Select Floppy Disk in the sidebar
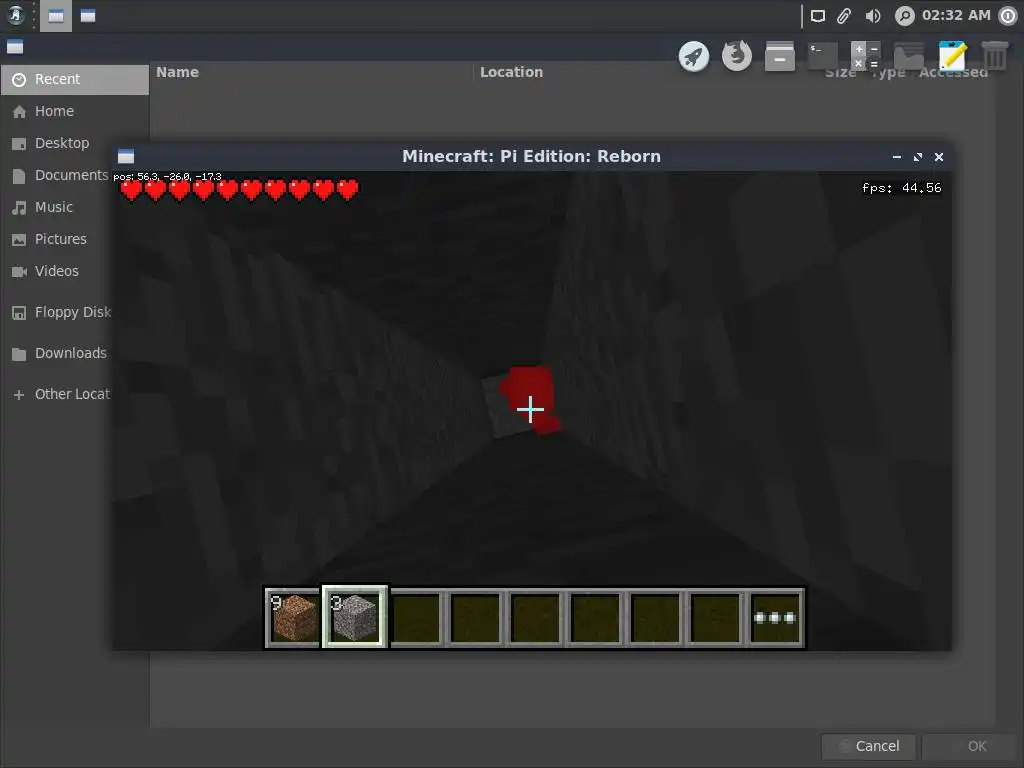This screenshot has height=768, width=1024. (x=57, y=312)
